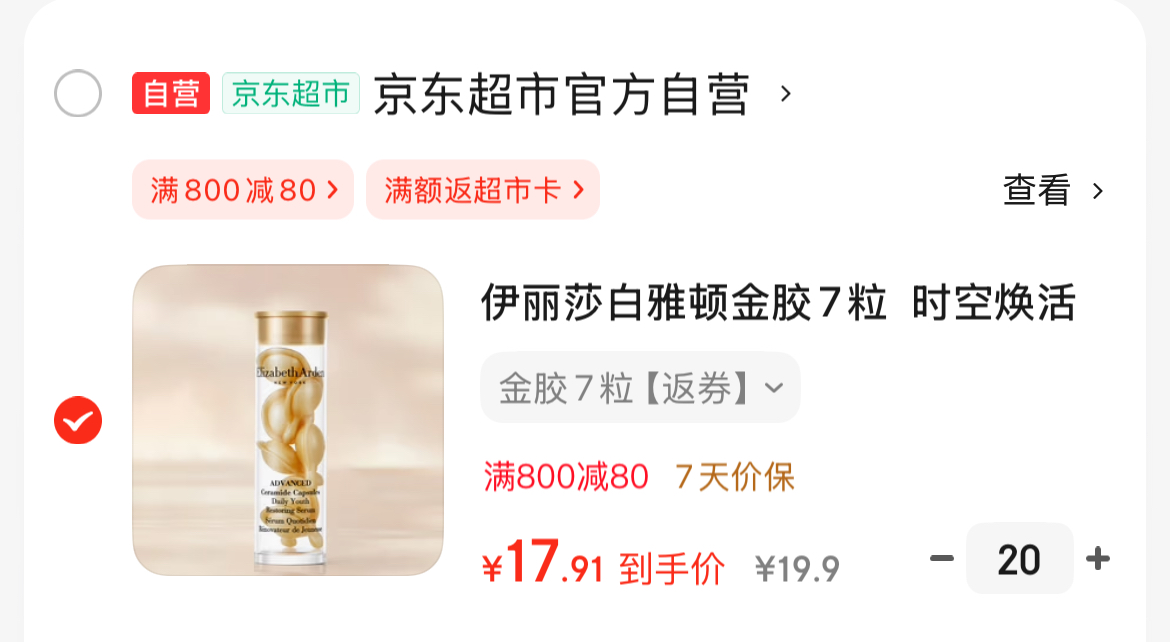Click the quantity field showing 20
The image size is (1170, 642).
[x=1019, y=558]
